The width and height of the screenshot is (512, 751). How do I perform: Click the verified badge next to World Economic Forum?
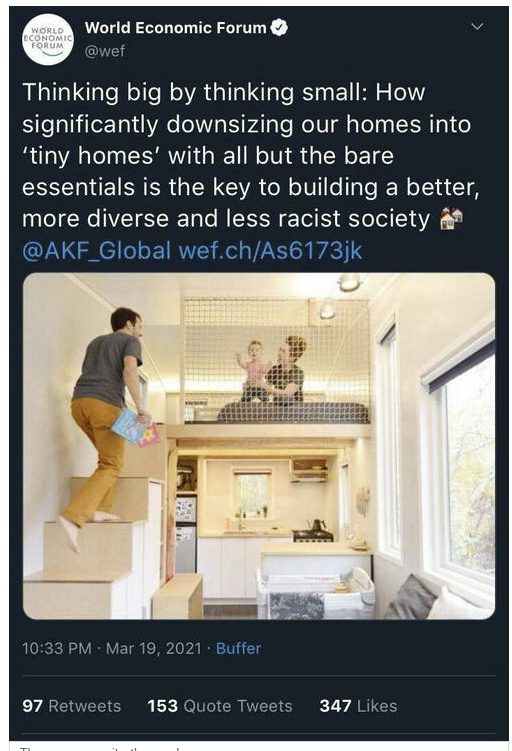click(279, 27)
